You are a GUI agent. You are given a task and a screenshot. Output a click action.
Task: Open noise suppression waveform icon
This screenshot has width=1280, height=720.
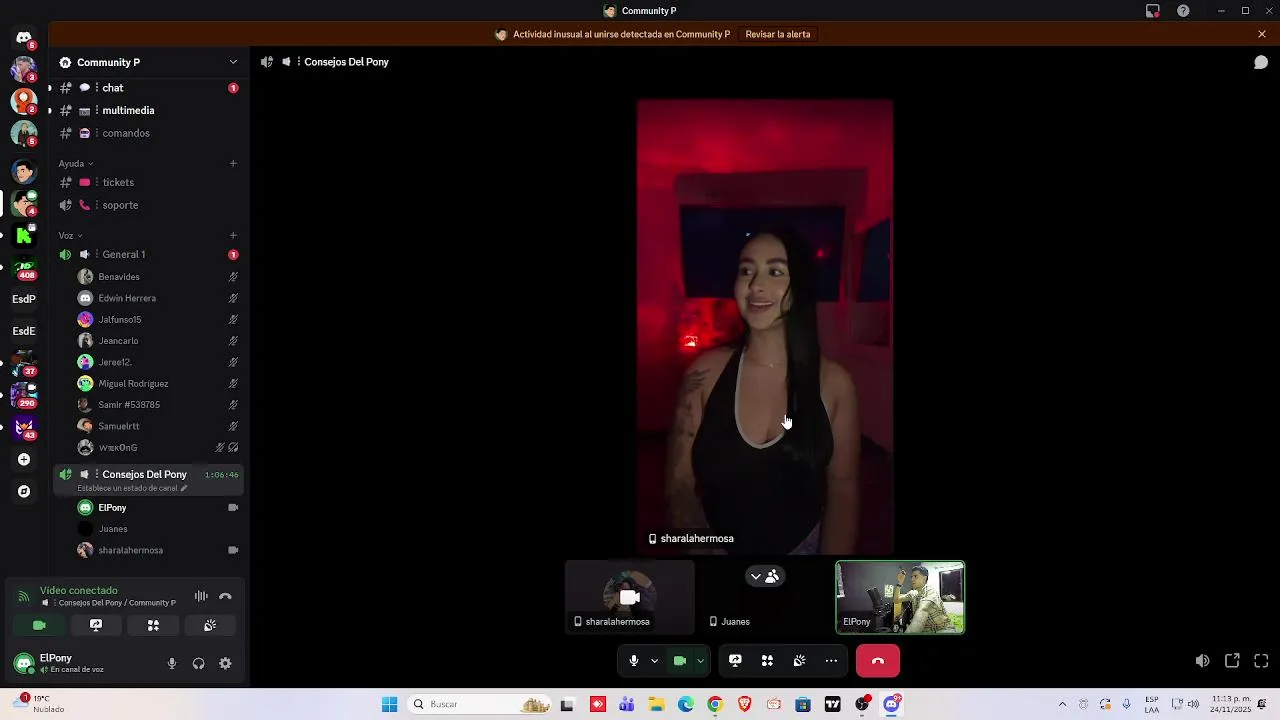[x=201, y=596]
